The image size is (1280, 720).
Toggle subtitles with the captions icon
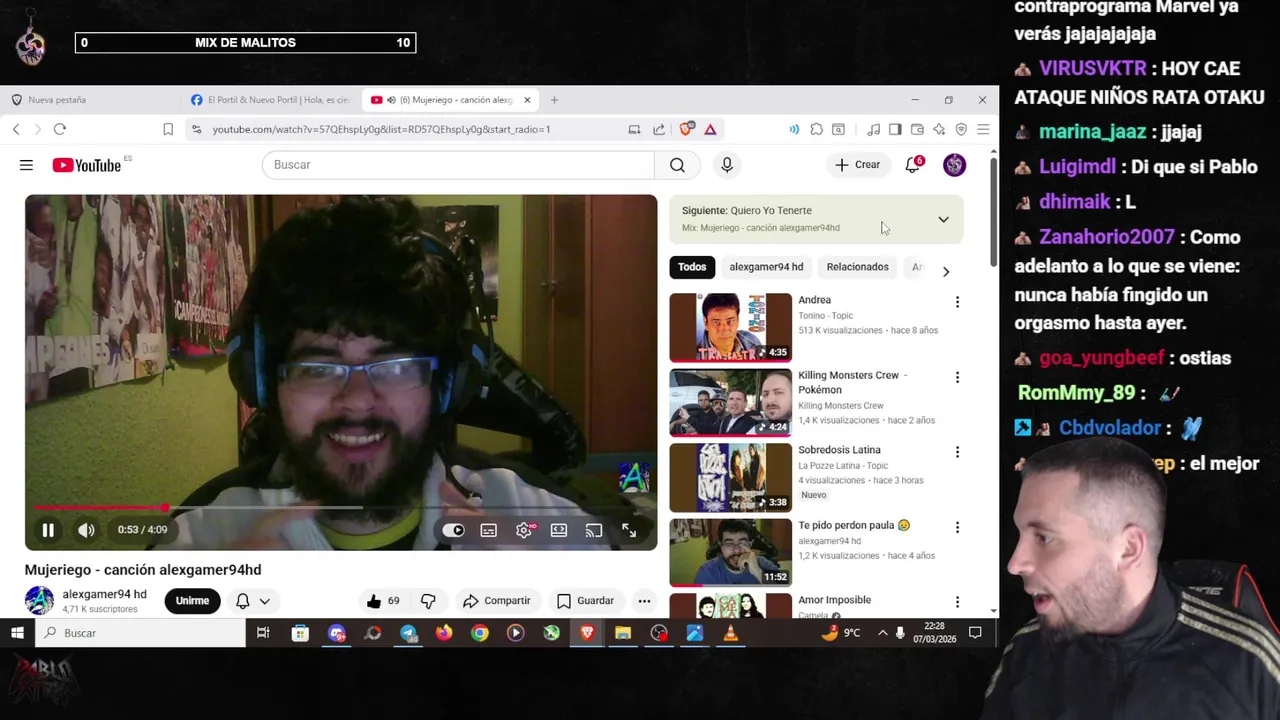(x=489, y=530)
